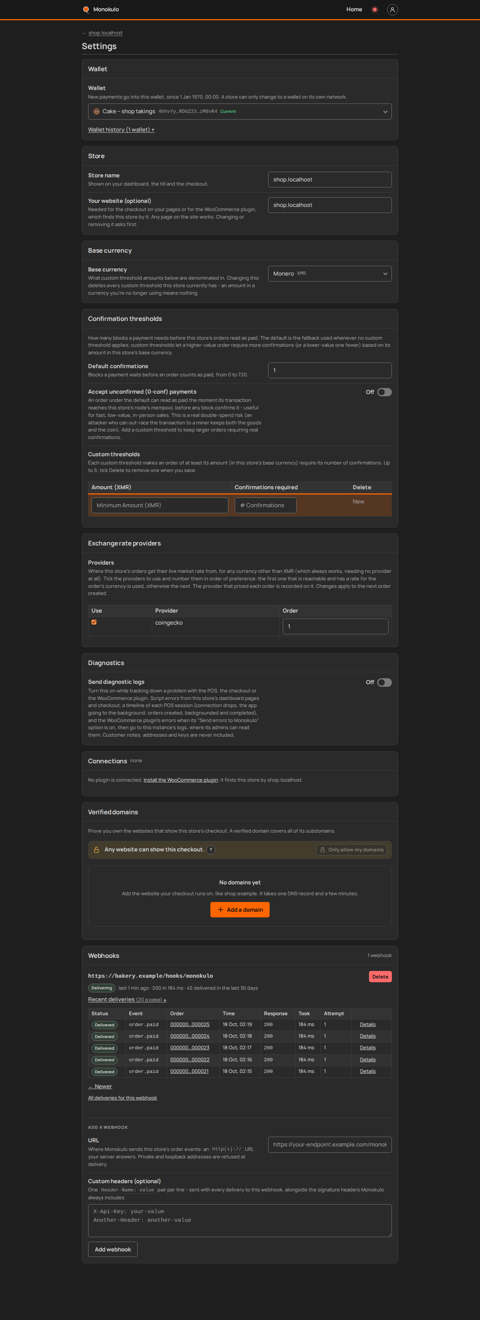Click the help icon after 'show this checkout'

(x=211, y=850)
